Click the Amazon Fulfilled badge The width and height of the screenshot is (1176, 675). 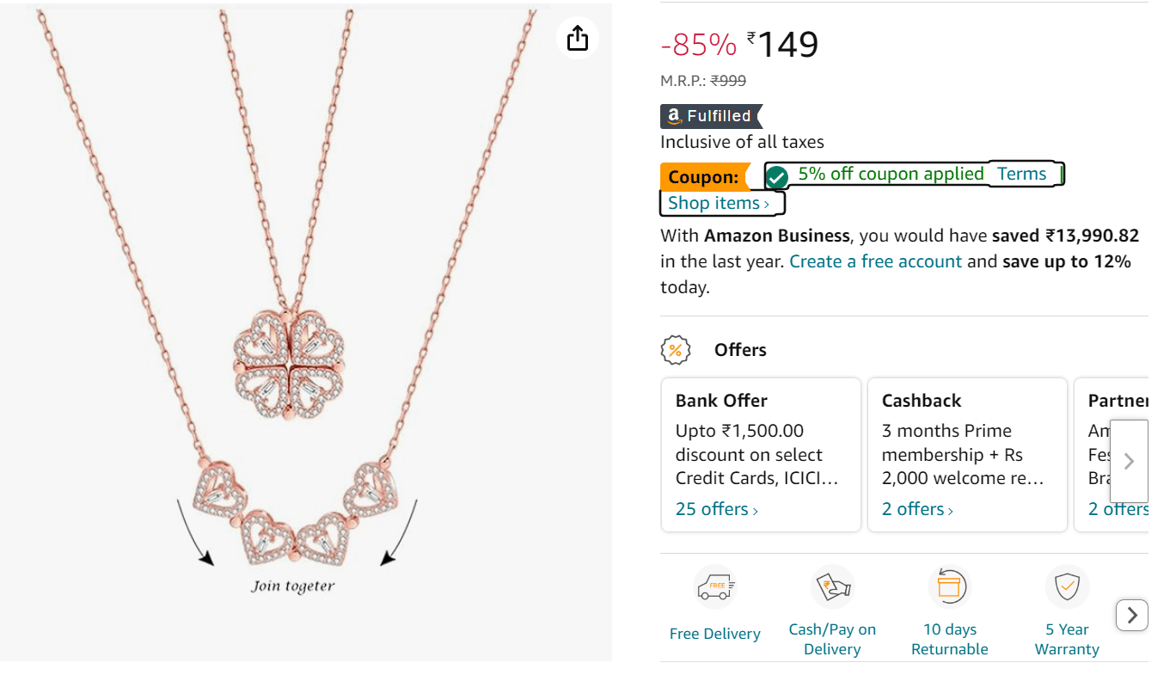(710, 116)
